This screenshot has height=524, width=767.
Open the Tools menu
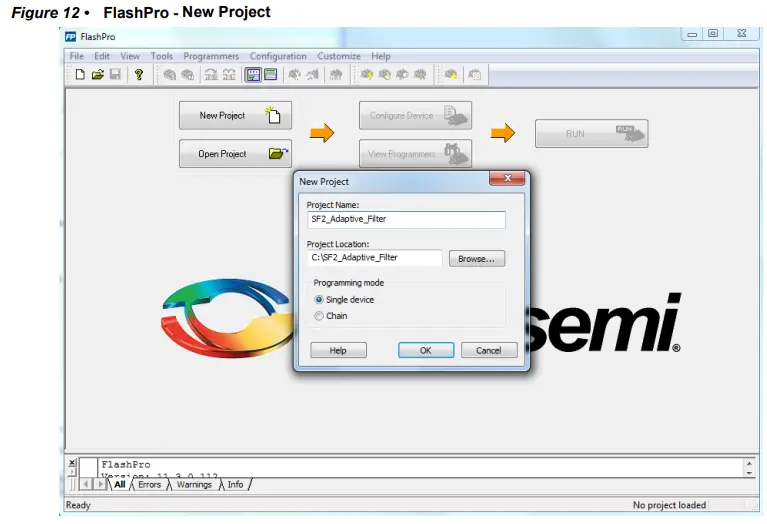click(x=161, y=56)
